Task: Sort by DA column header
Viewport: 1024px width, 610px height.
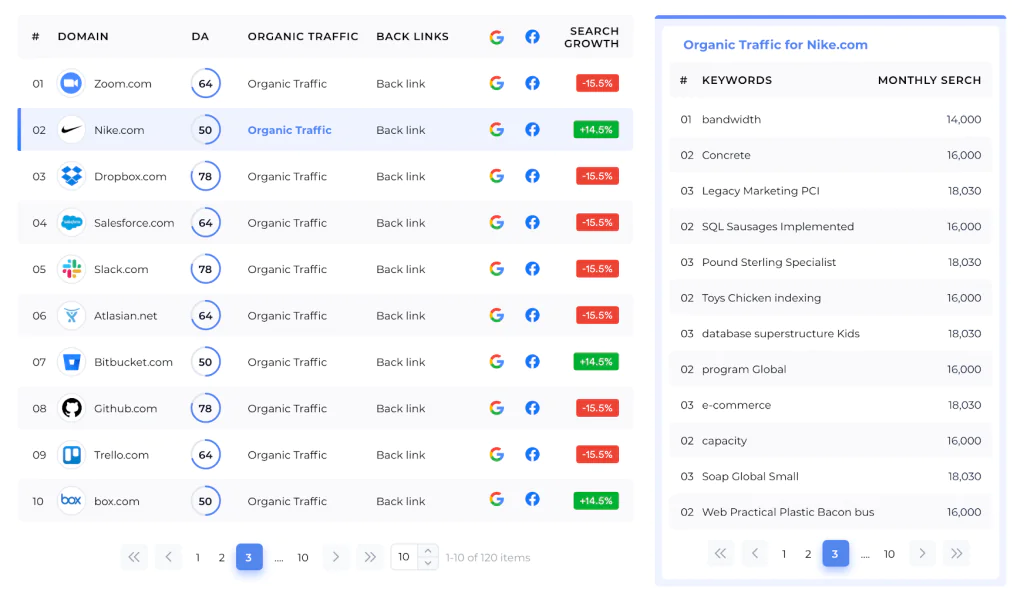Action: coord(200,37)
